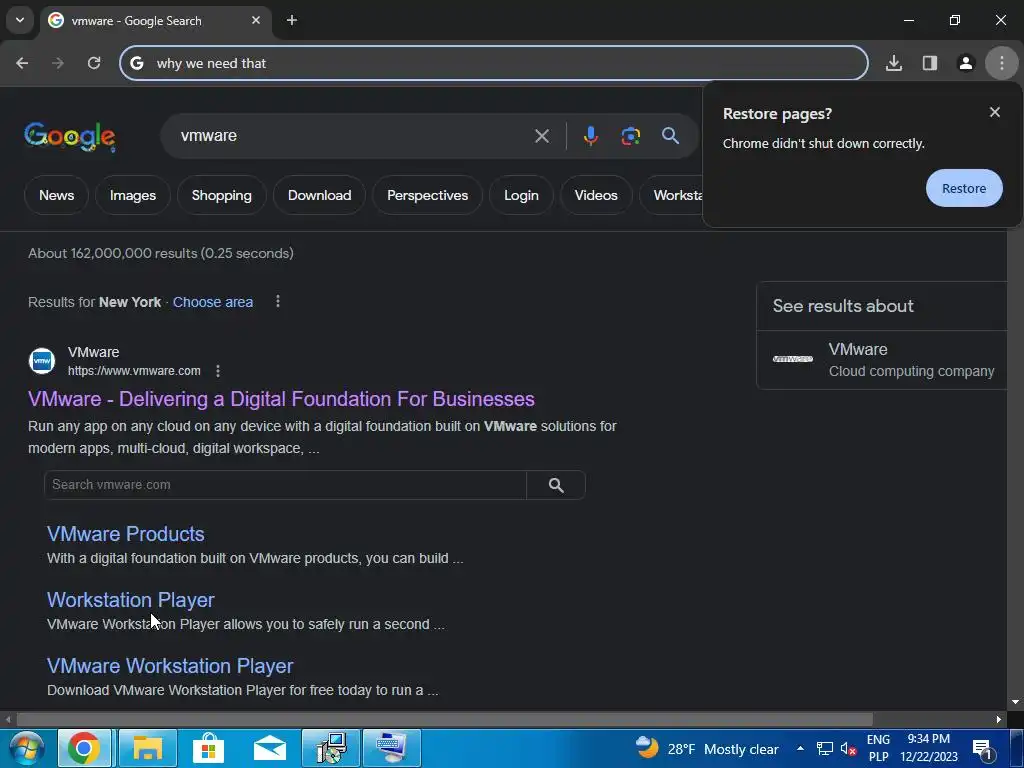Open a new tab with plus button
Image resolution: width=1024 pixels, height=768 pixels.
[x=292, y=20]
